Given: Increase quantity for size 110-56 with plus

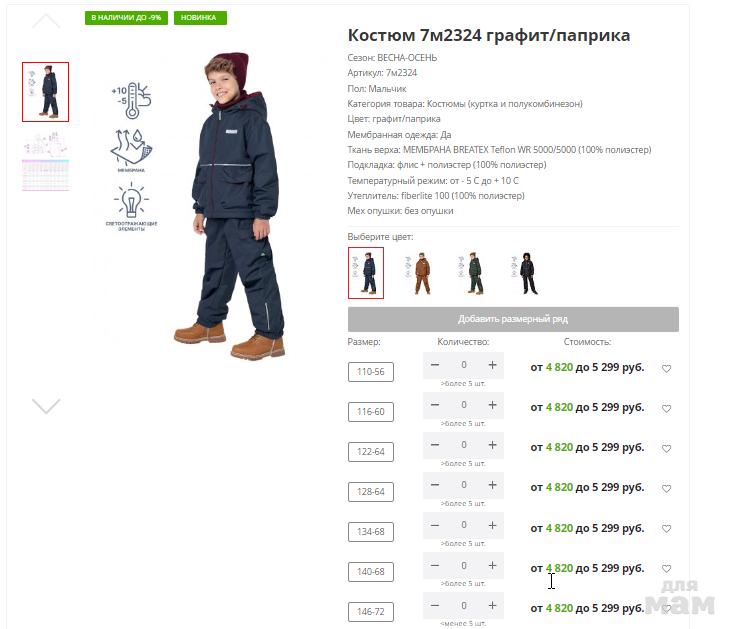Looking at the screenshot, I should tap(492, 365).
